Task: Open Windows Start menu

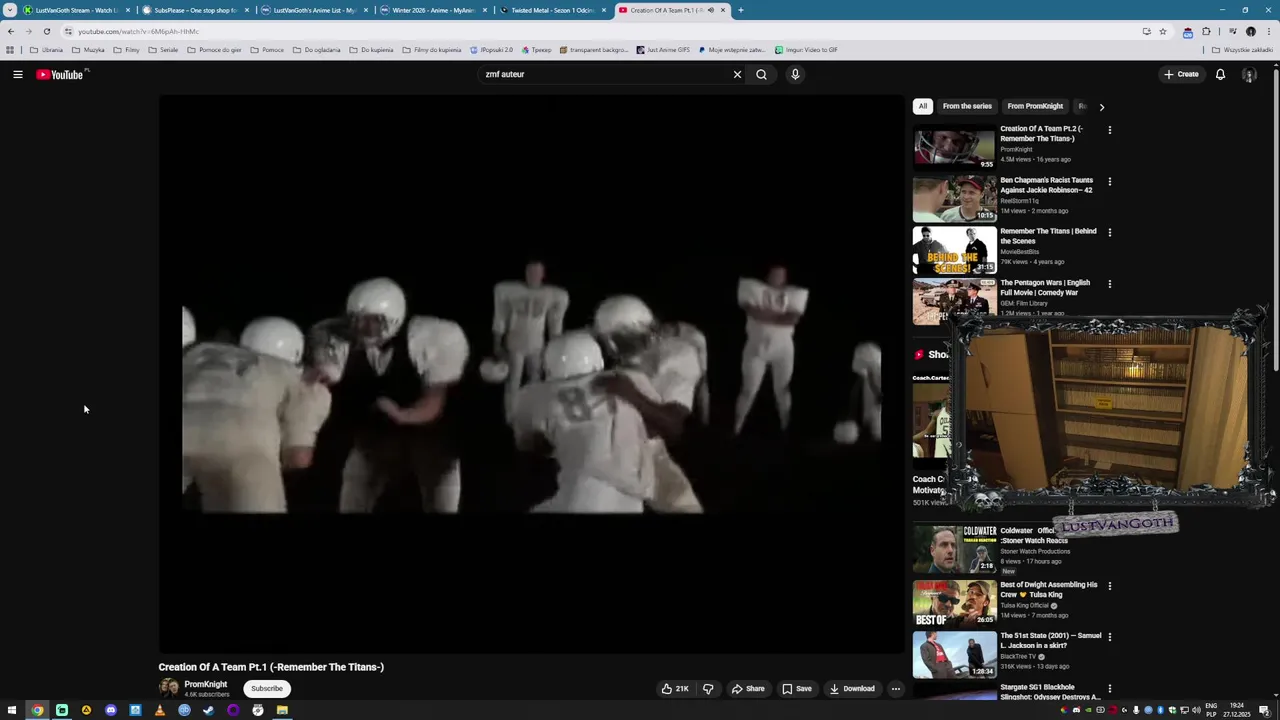Action: tap(12, 710)
